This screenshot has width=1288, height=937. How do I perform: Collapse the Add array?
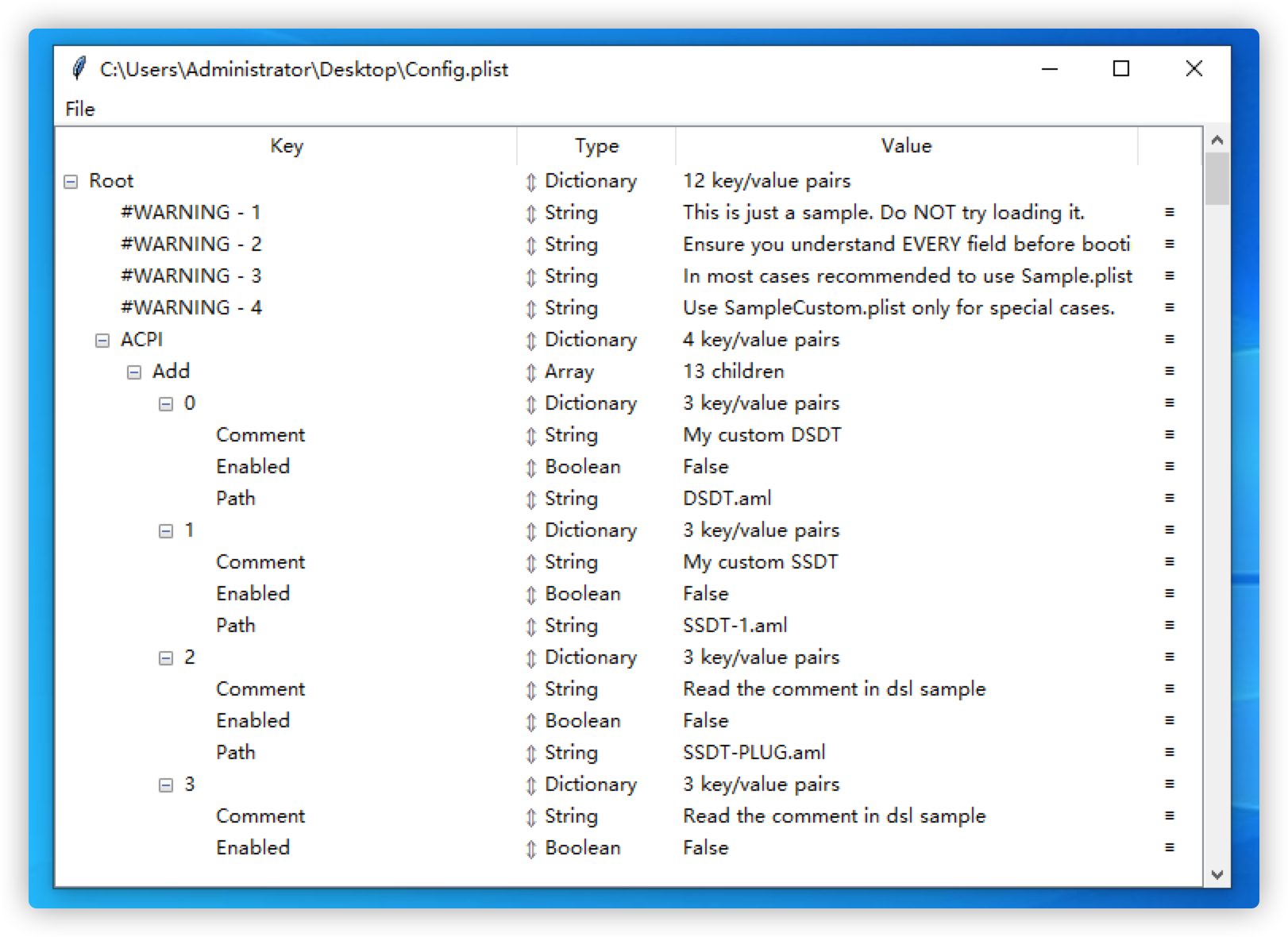coord(134,372)
